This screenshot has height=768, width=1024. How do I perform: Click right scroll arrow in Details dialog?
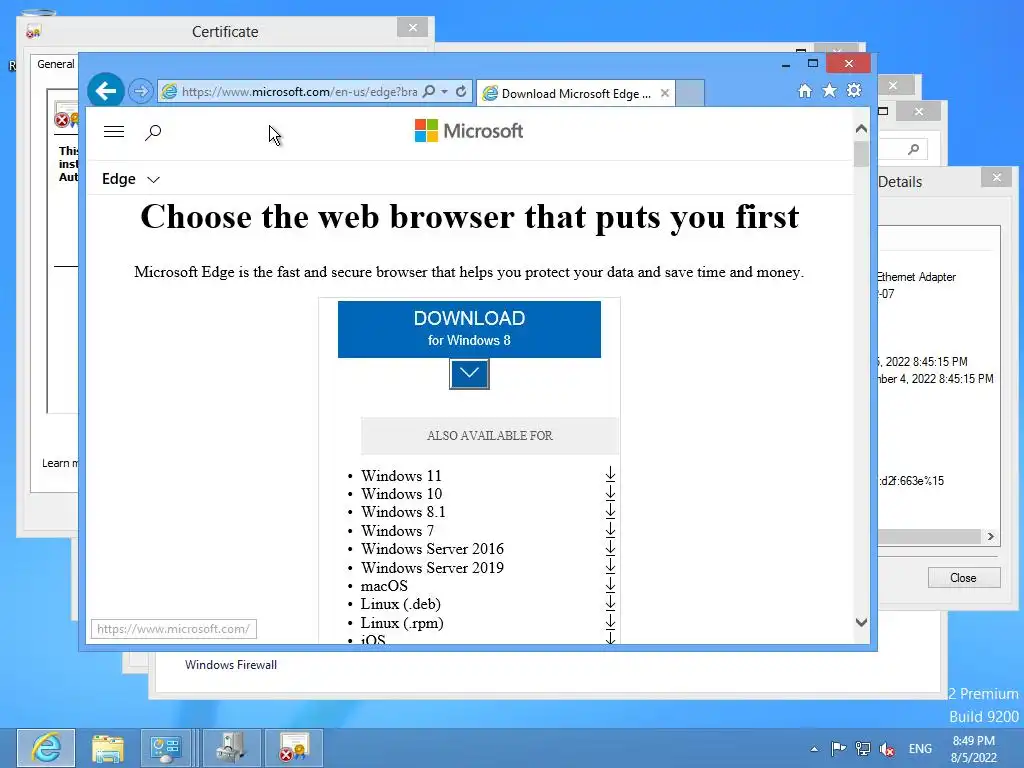pos(991,536)
